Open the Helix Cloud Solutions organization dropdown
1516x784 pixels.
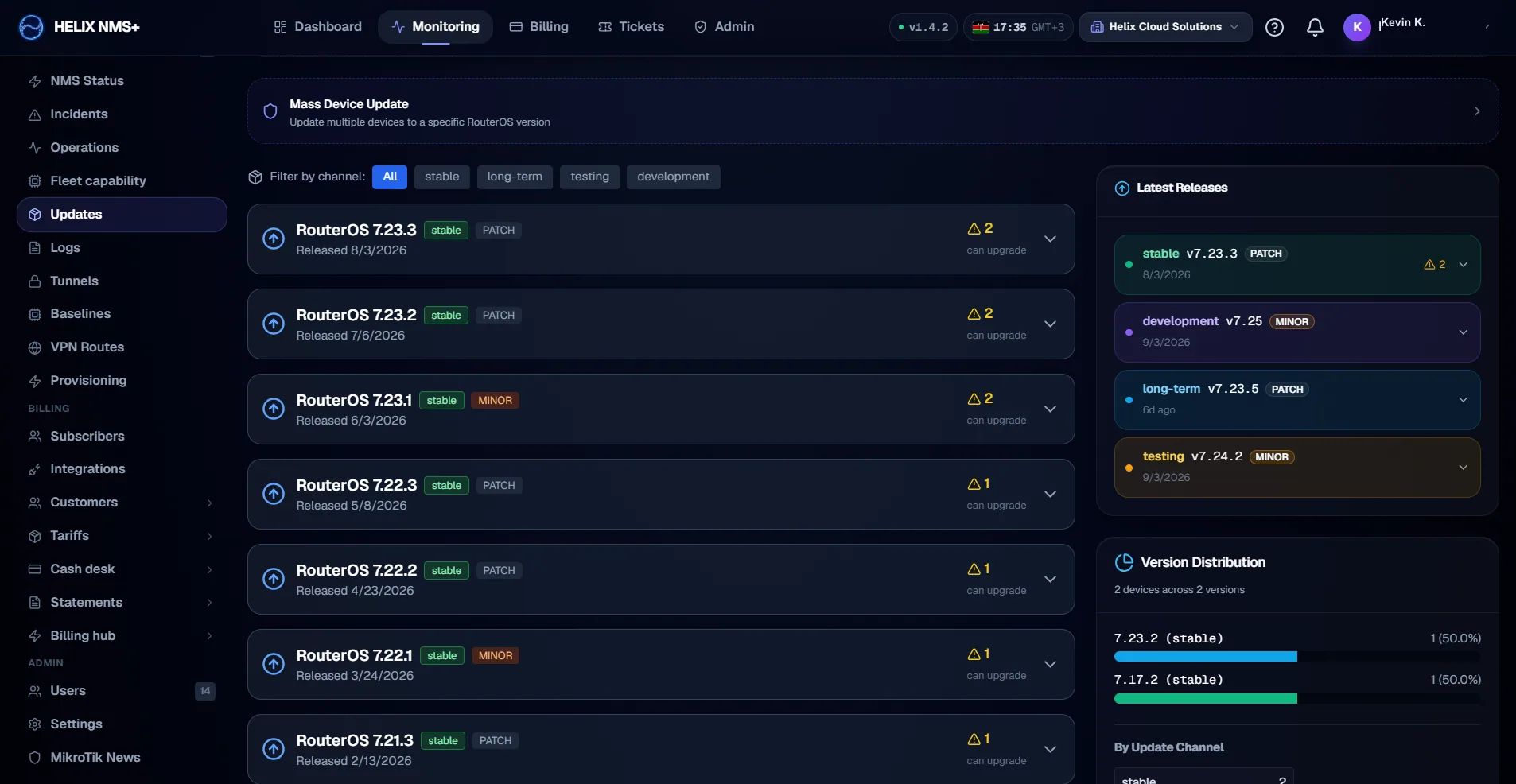[1165, 27]
